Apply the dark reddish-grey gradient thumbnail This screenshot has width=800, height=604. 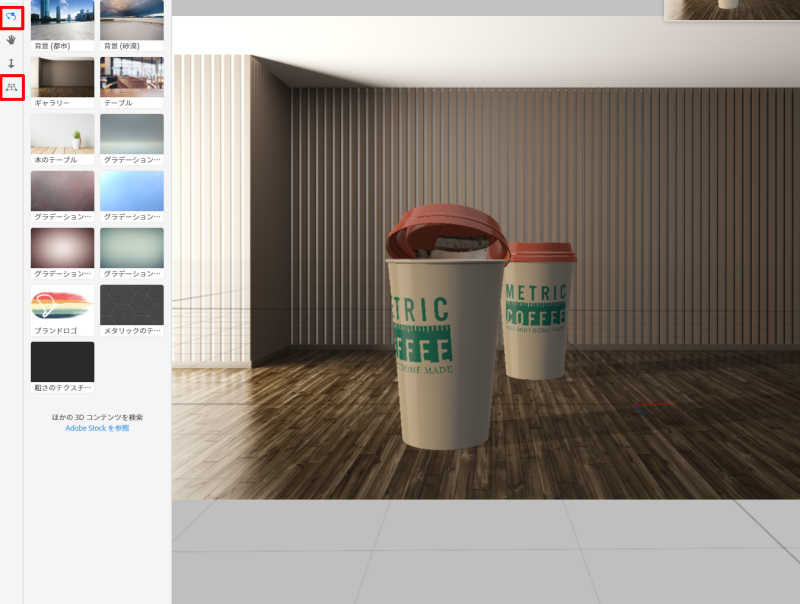pos(62,190)
